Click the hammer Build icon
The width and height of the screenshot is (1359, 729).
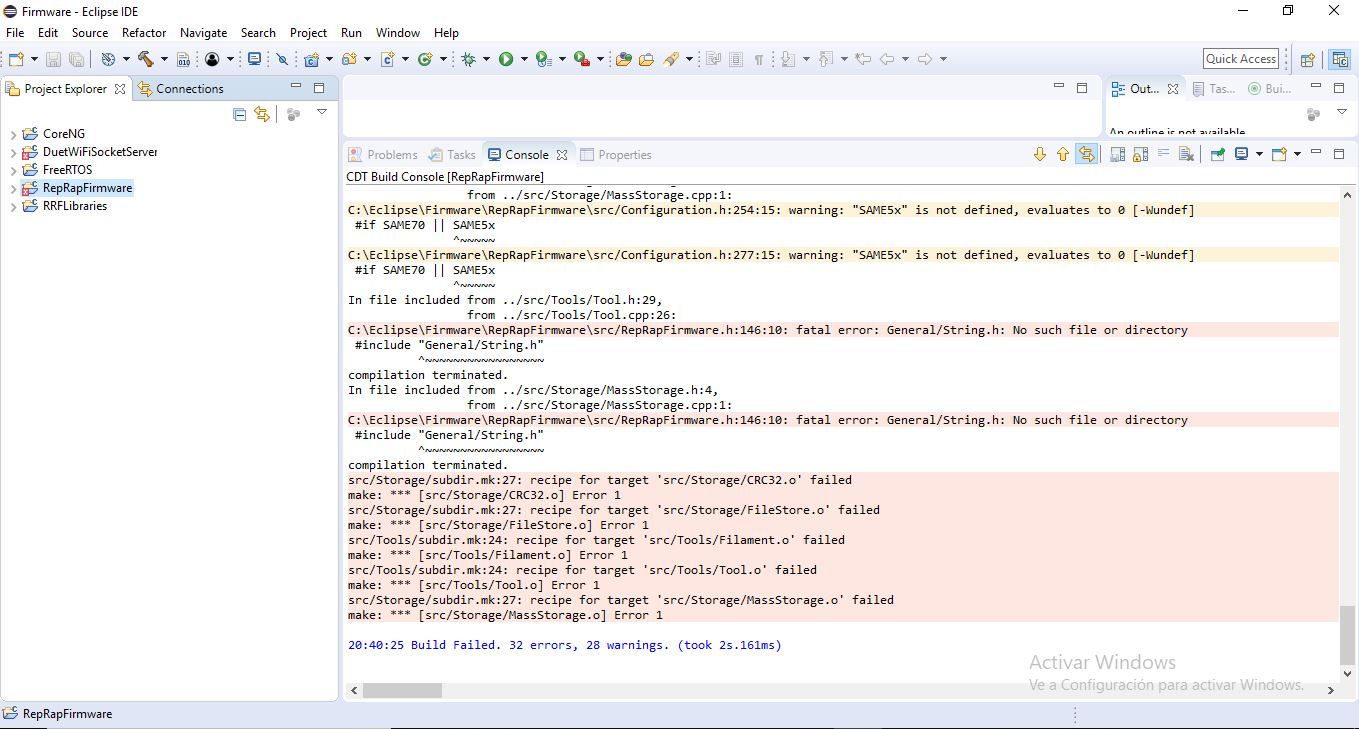(x=145, y=59)
